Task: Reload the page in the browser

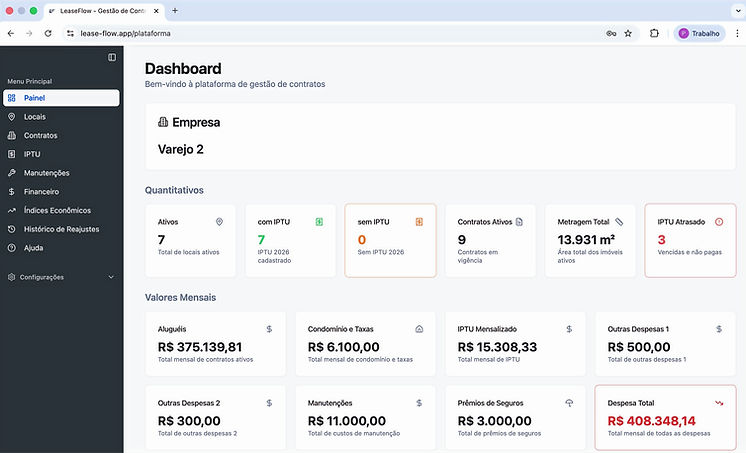Action: click(48, 33)
